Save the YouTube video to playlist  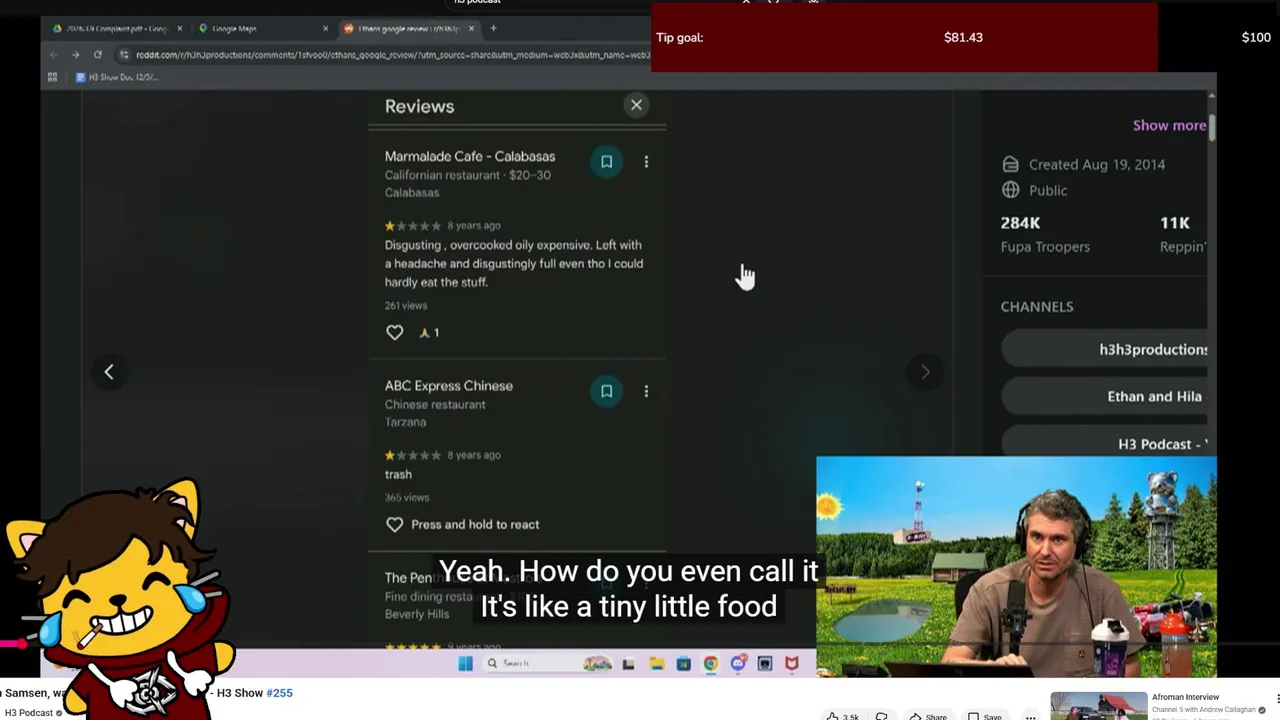[x=985, y=716]
